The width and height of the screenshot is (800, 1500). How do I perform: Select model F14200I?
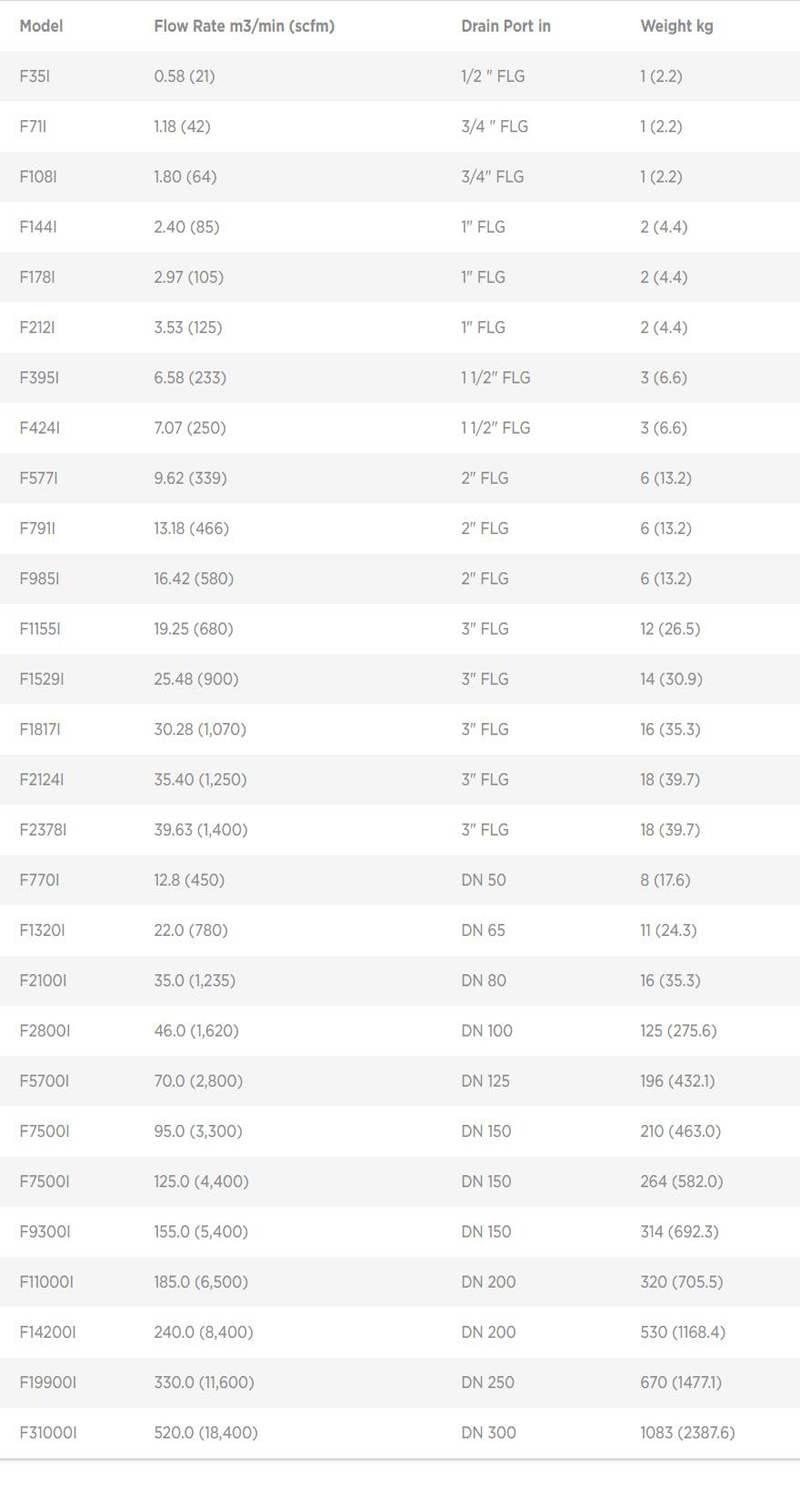[47, 1332]
